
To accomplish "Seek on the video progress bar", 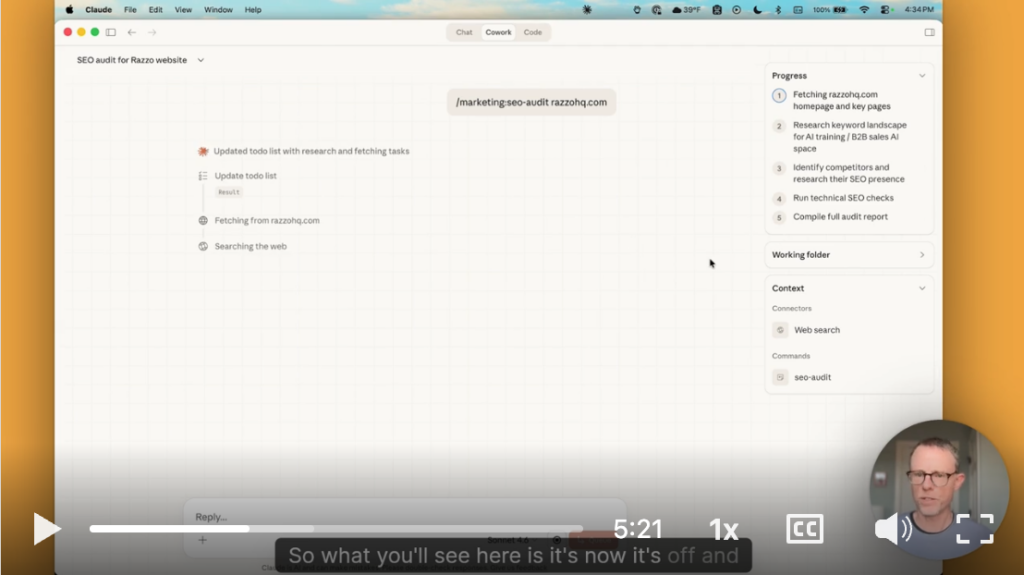I will pos(336,529).
